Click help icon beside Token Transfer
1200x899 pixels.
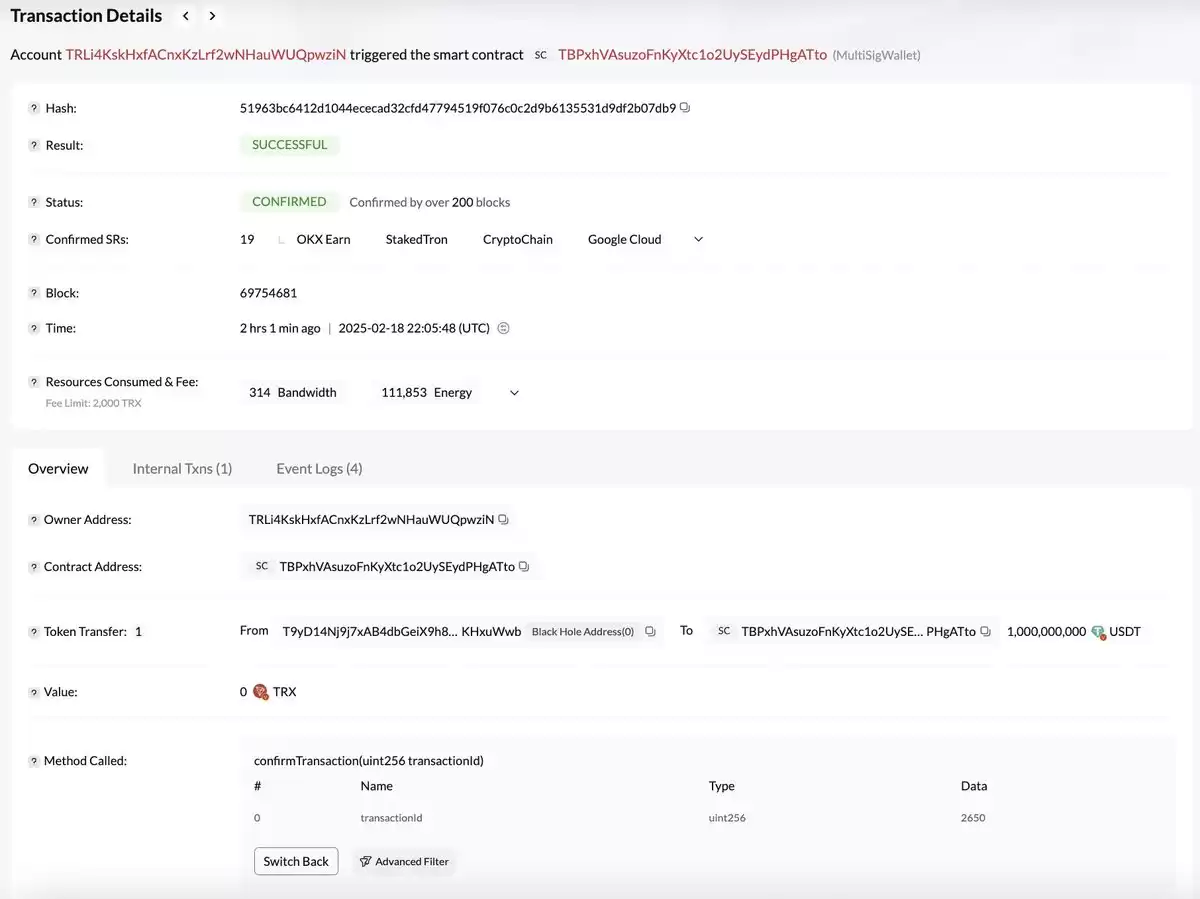point(34,632)
